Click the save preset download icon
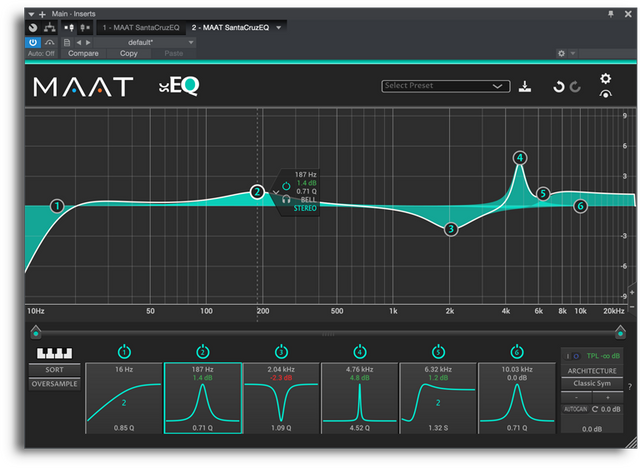 coord(527,86)
